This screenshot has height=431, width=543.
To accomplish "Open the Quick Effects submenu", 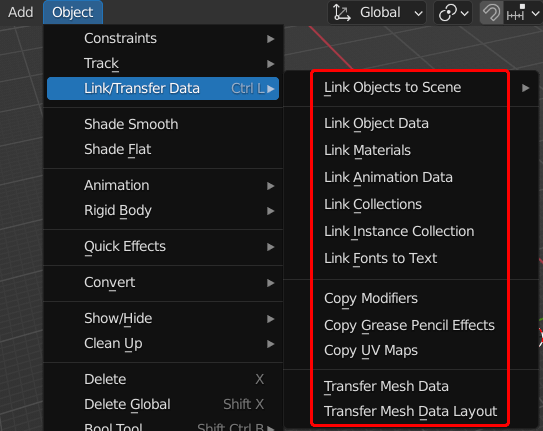I will pyautogui.click(x=163, y=246).
